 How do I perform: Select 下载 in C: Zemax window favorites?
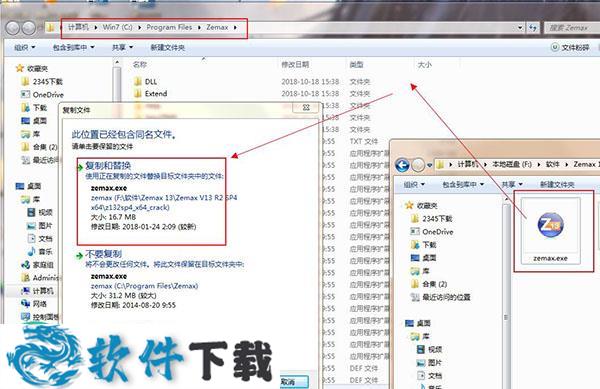34,107
